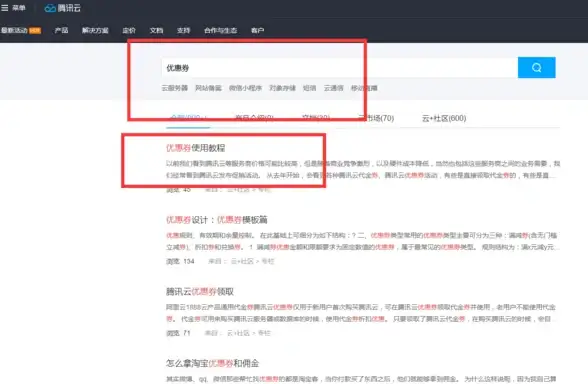Select the 网站备案 hot keyword
This screenshot has width=588, height=384.
click(x=208, y=88)
